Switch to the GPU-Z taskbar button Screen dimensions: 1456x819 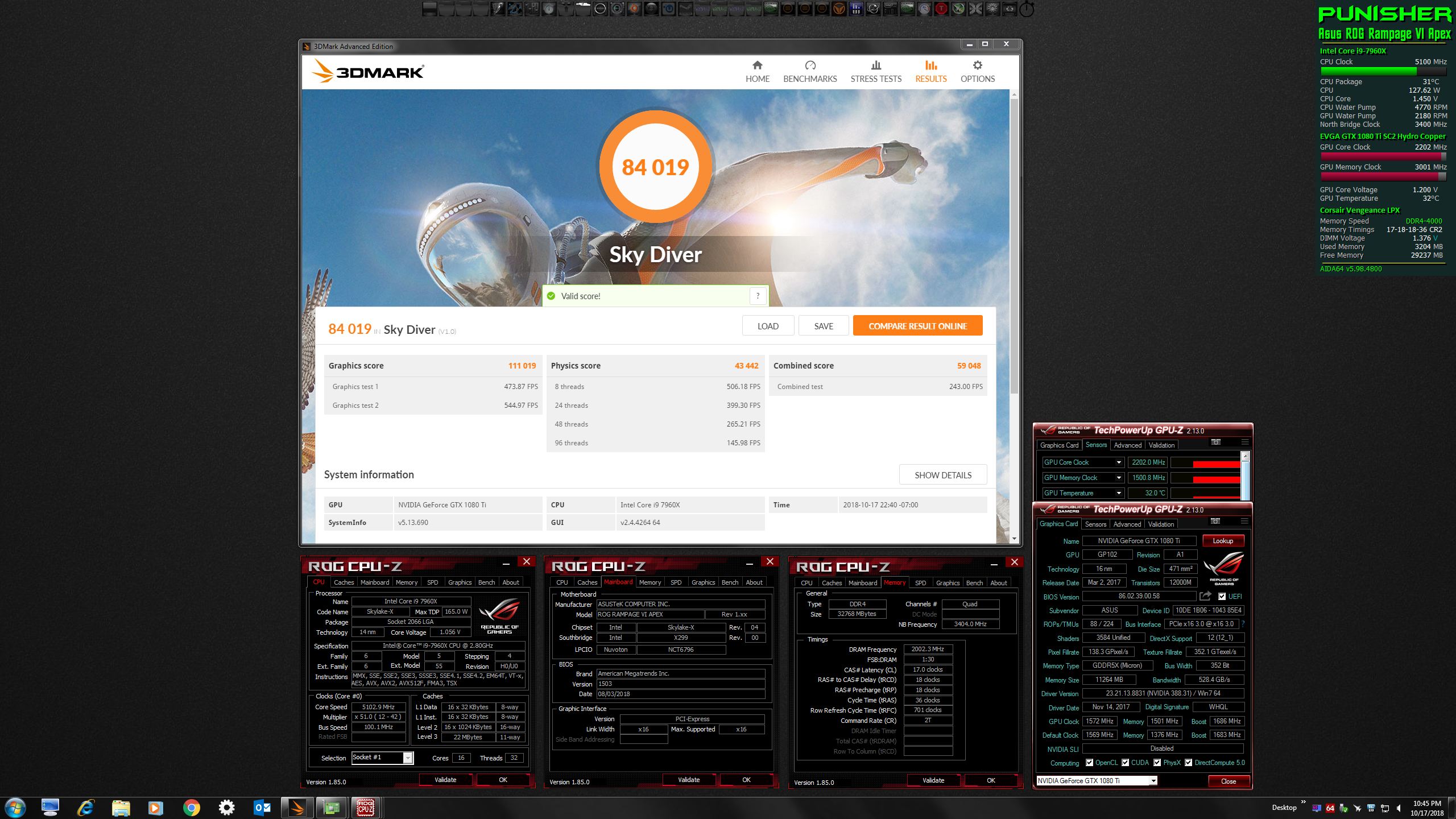click(332, 808)
